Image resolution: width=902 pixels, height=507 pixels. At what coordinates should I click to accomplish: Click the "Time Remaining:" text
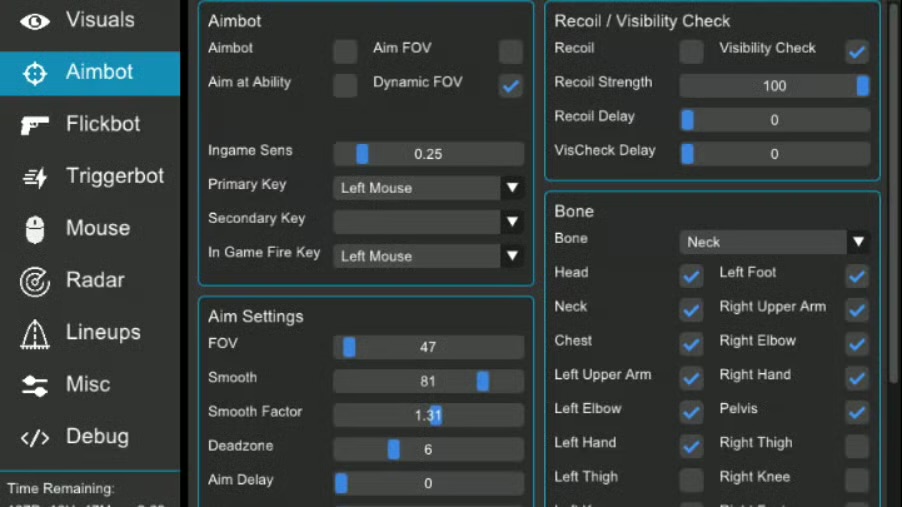(60, 489)
